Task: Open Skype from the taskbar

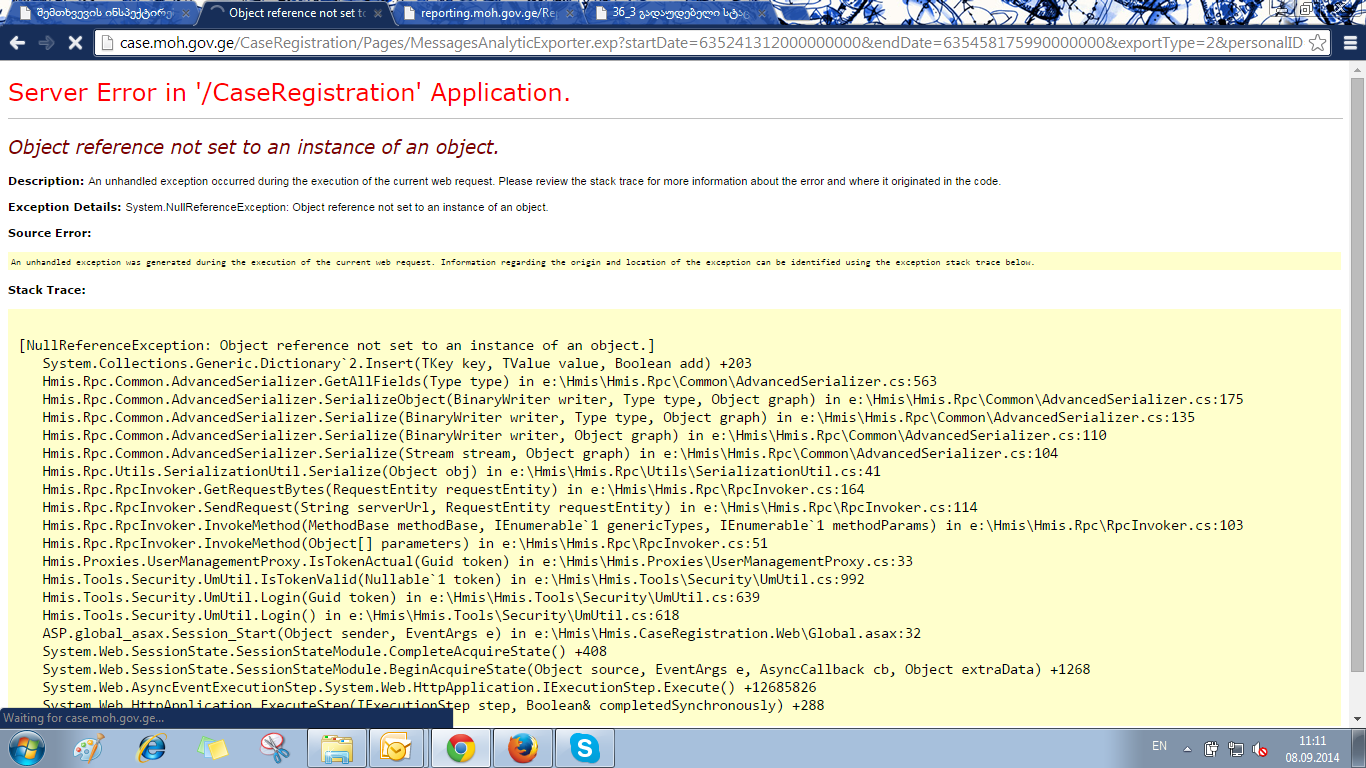Action: click(x=584, y=748)
